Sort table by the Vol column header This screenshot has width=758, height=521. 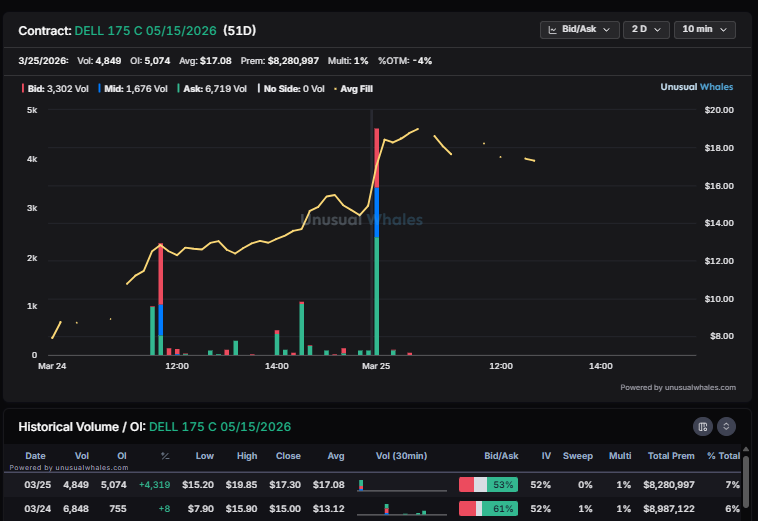[x=82, y=456]
